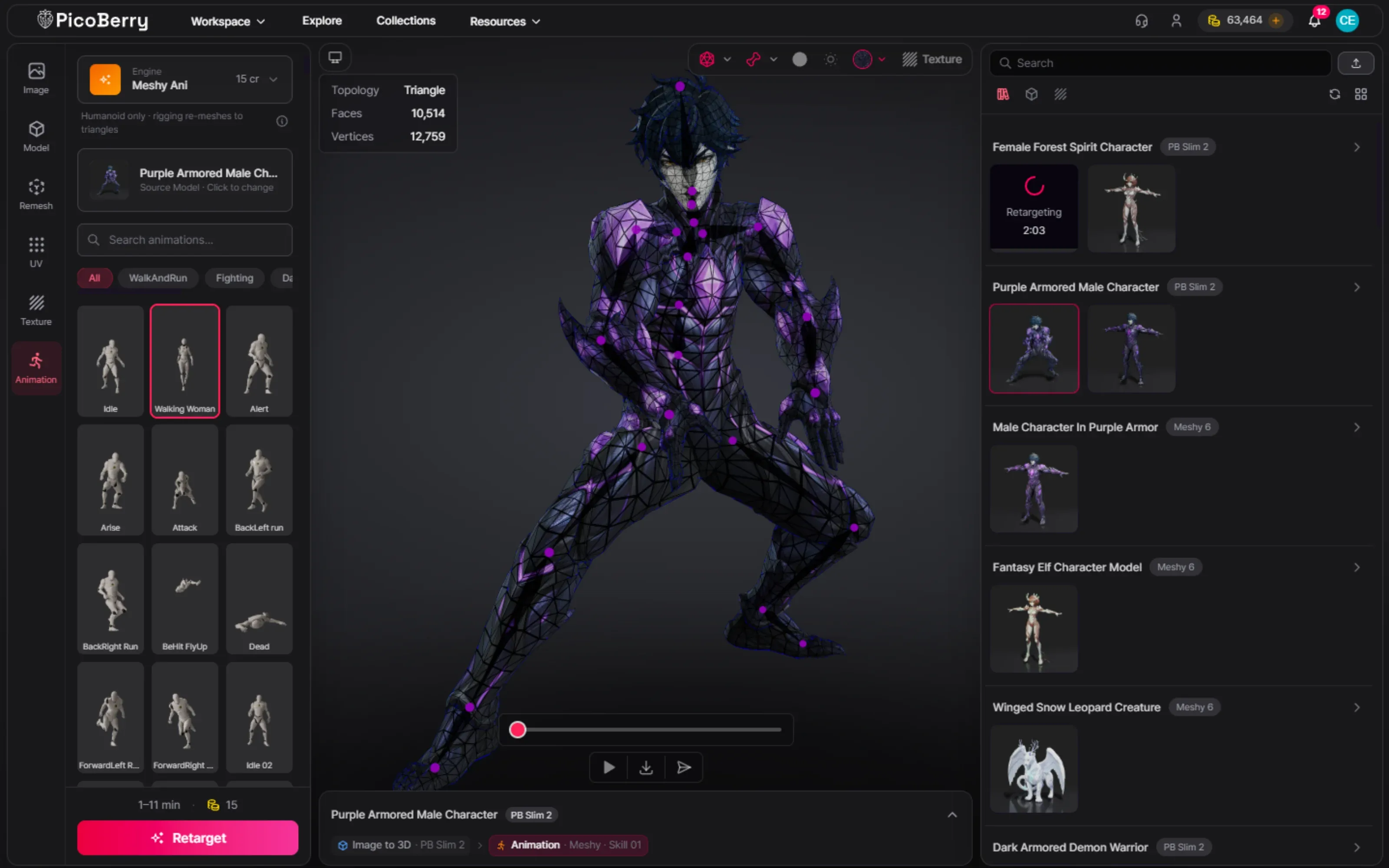Select the environment color sphere swatch

(x=862, y=59)
